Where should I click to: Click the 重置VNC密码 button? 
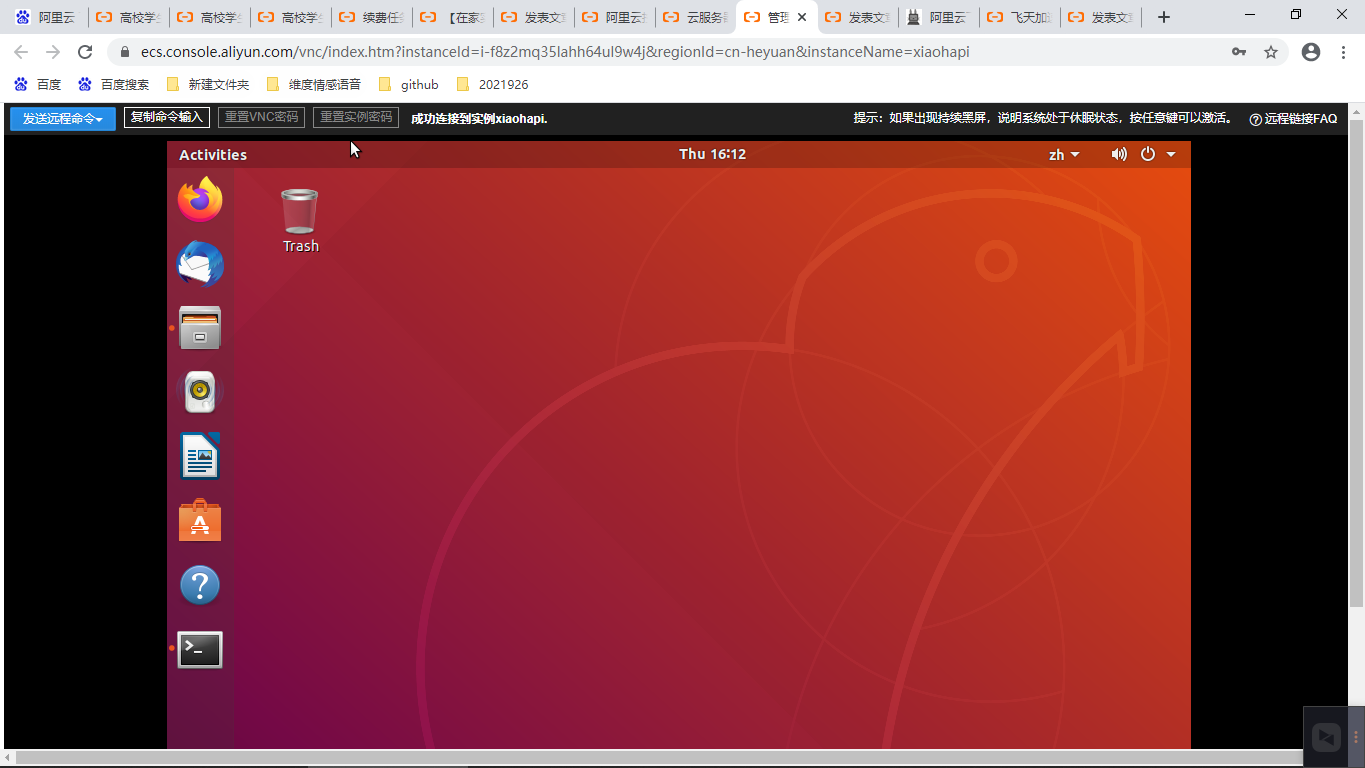[261, 117]
